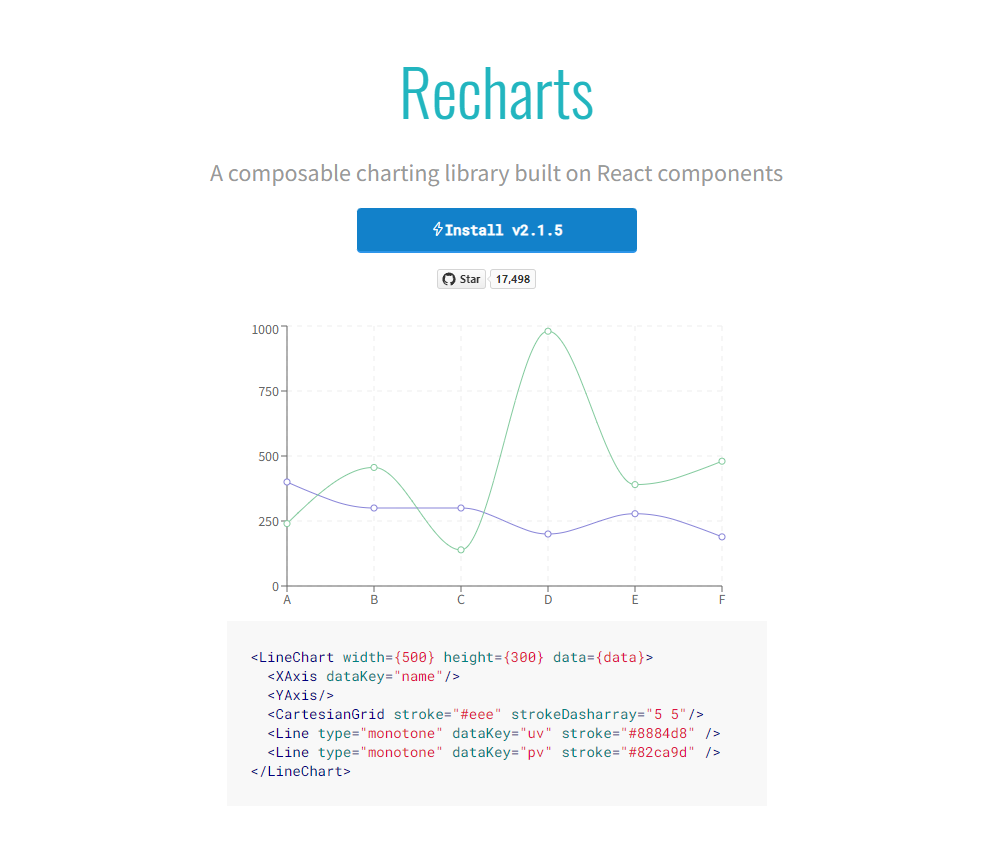
Task: Click the green pv data point at D
Action: 548,331
